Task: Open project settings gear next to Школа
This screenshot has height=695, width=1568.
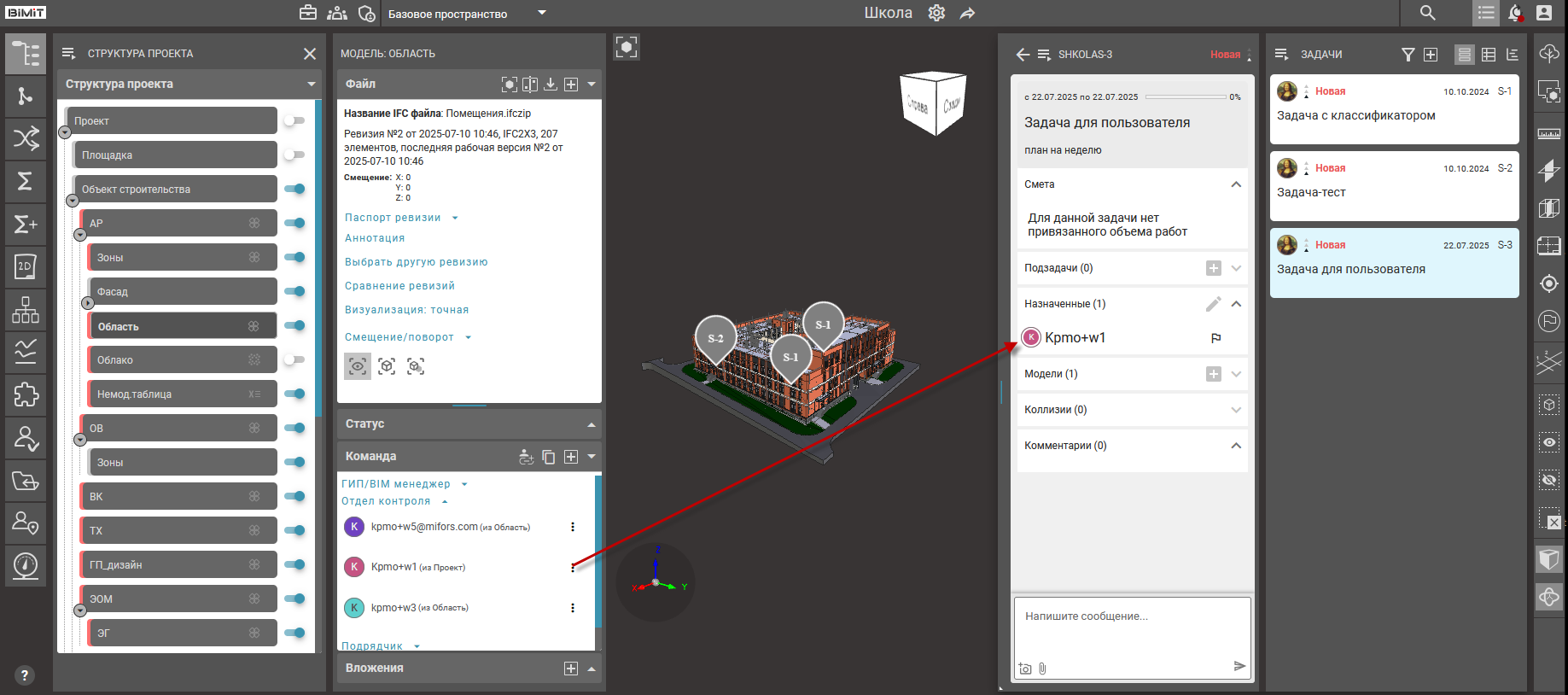Action: point(936,13)
